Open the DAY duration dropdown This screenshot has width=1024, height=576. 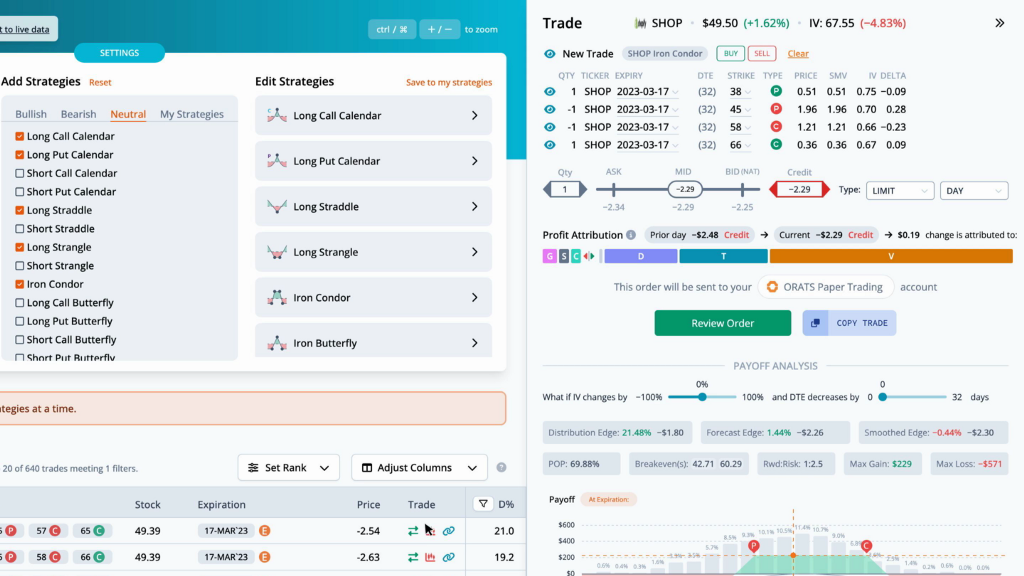(974, 191)
